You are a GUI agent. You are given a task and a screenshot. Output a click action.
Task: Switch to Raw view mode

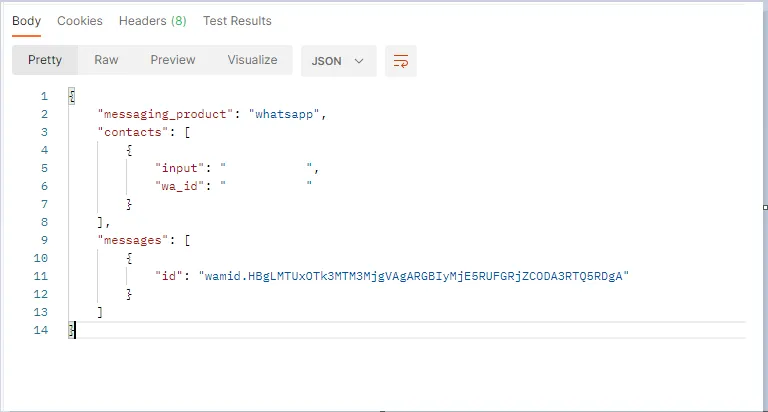tap(106, 60)
